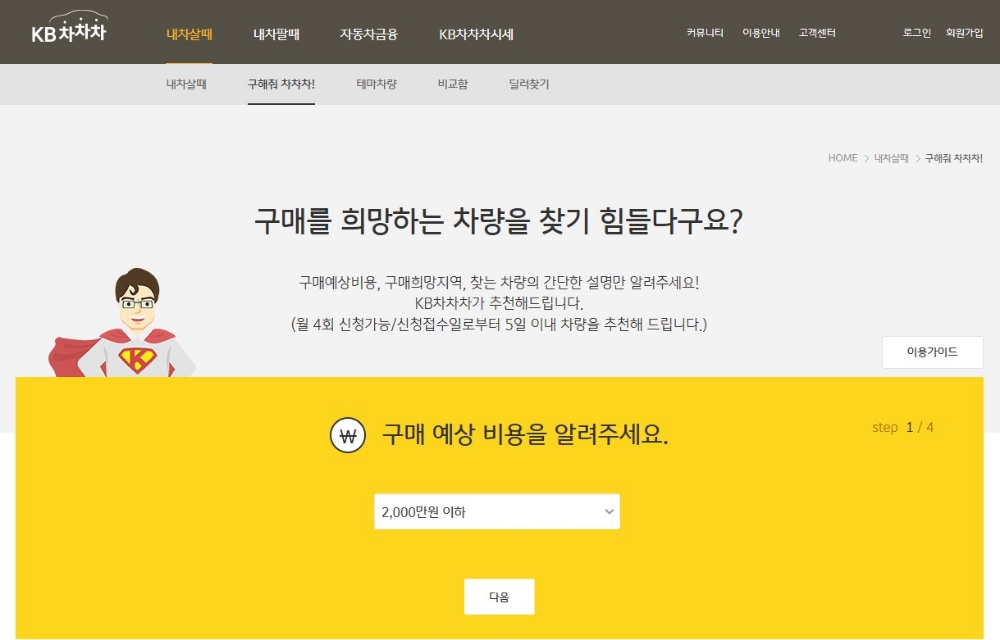Click the 회원가입 link
This screenshot has height=640, width=1000.
point(964,33)
